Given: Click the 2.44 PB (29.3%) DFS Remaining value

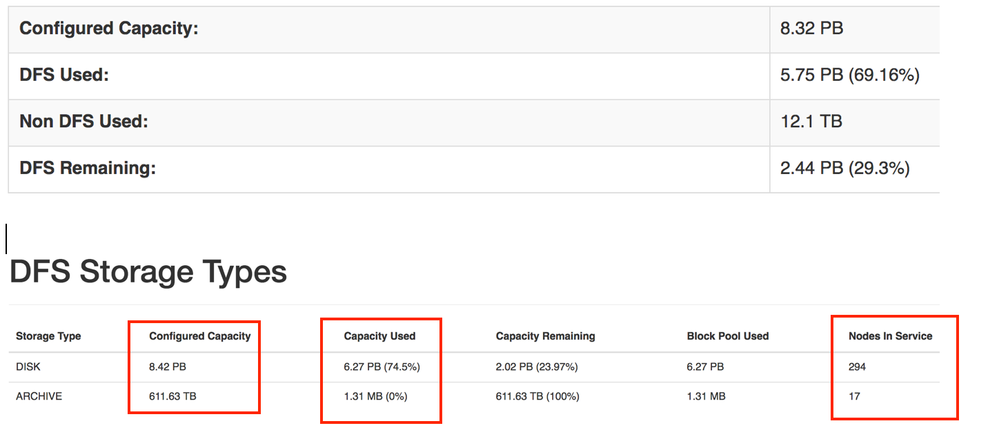Looking at the screenshot, I should (x=844, y=169).
